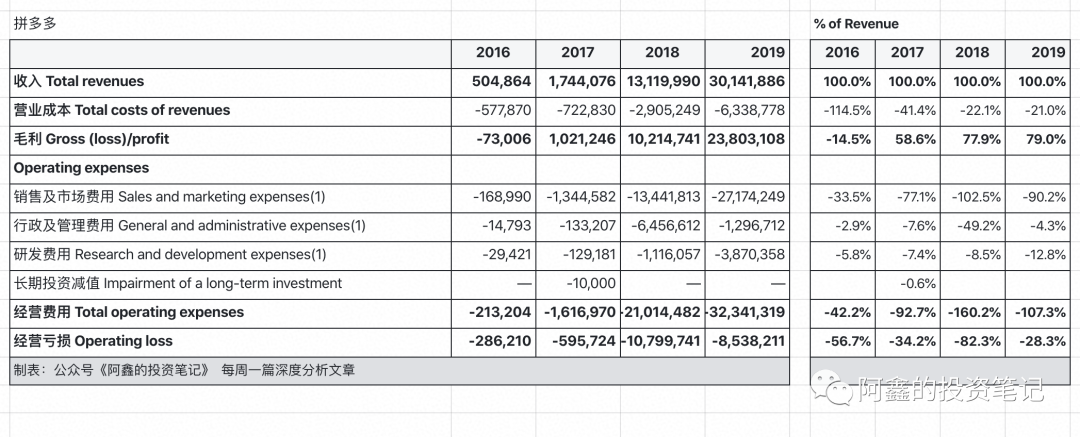
Task: Click gross profit value 10,214,741
Action: [663, 139]
